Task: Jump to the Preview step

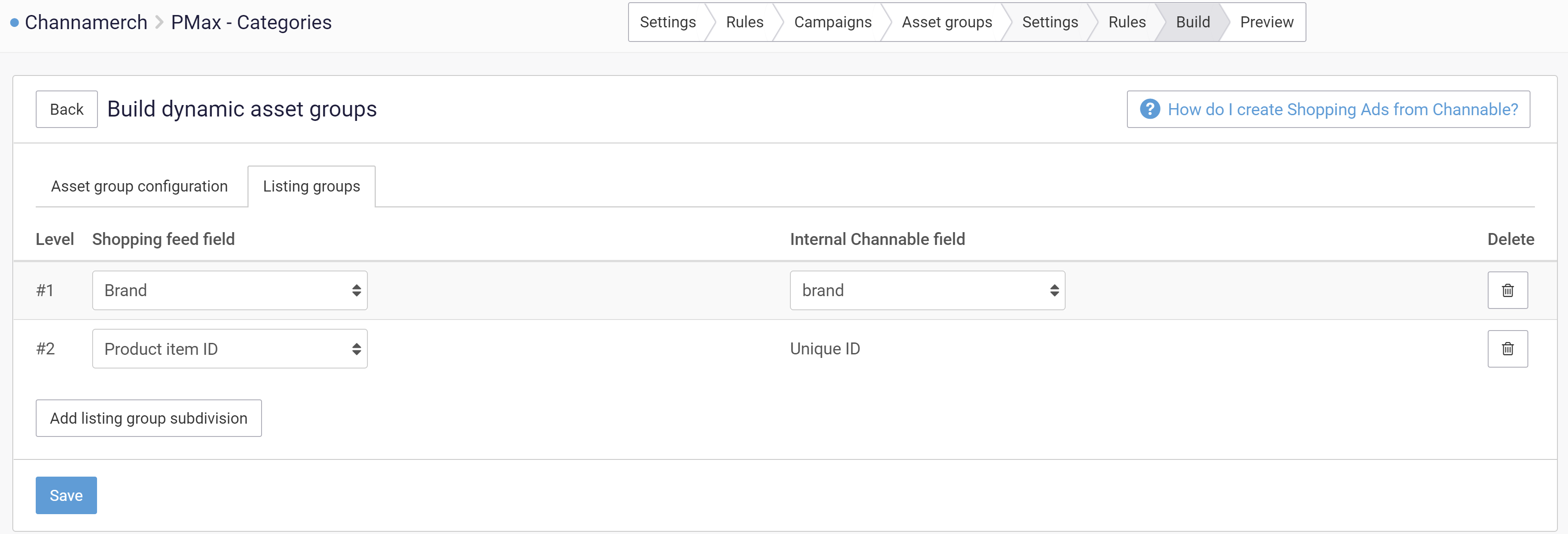Action: point(1266,23)
